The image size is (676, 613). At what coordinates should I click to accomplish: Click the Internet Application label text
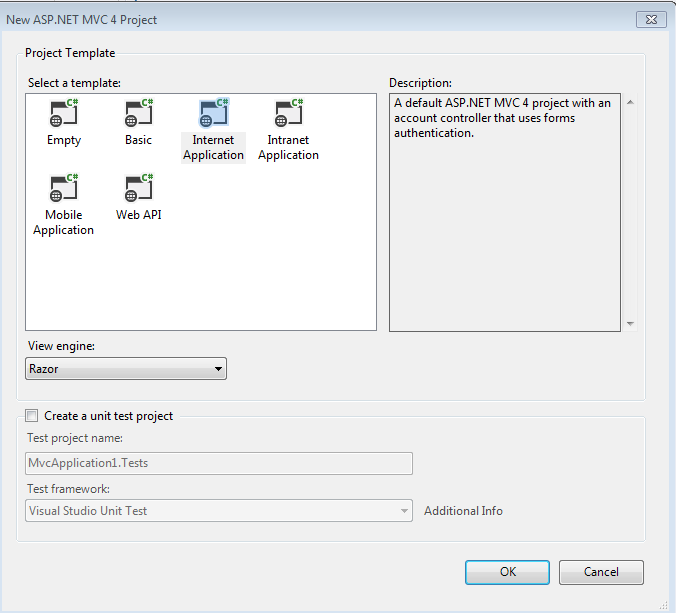point(213,148)
